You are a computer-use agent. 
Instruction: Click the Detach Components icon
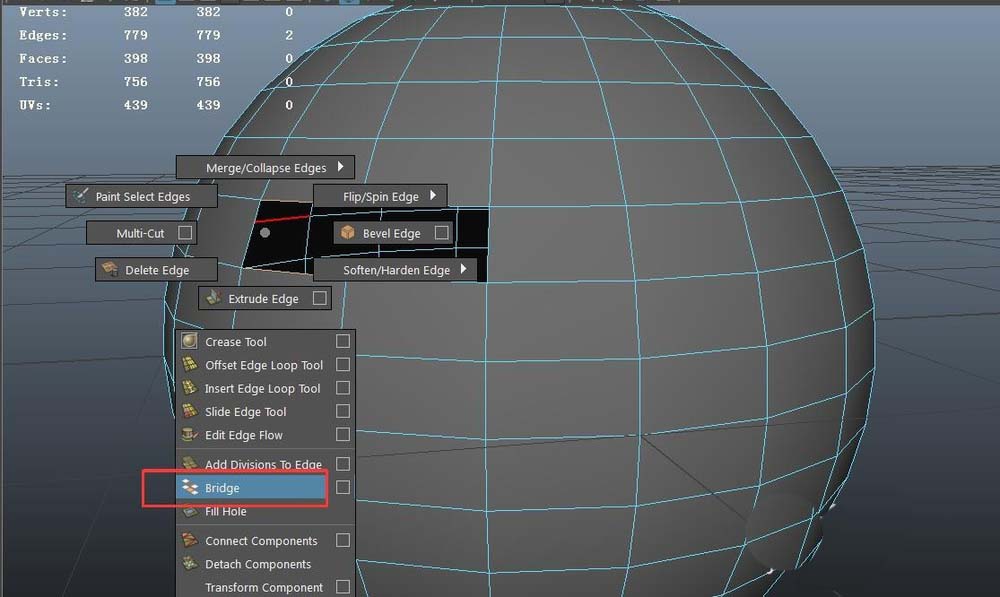[x=189, y=563]
